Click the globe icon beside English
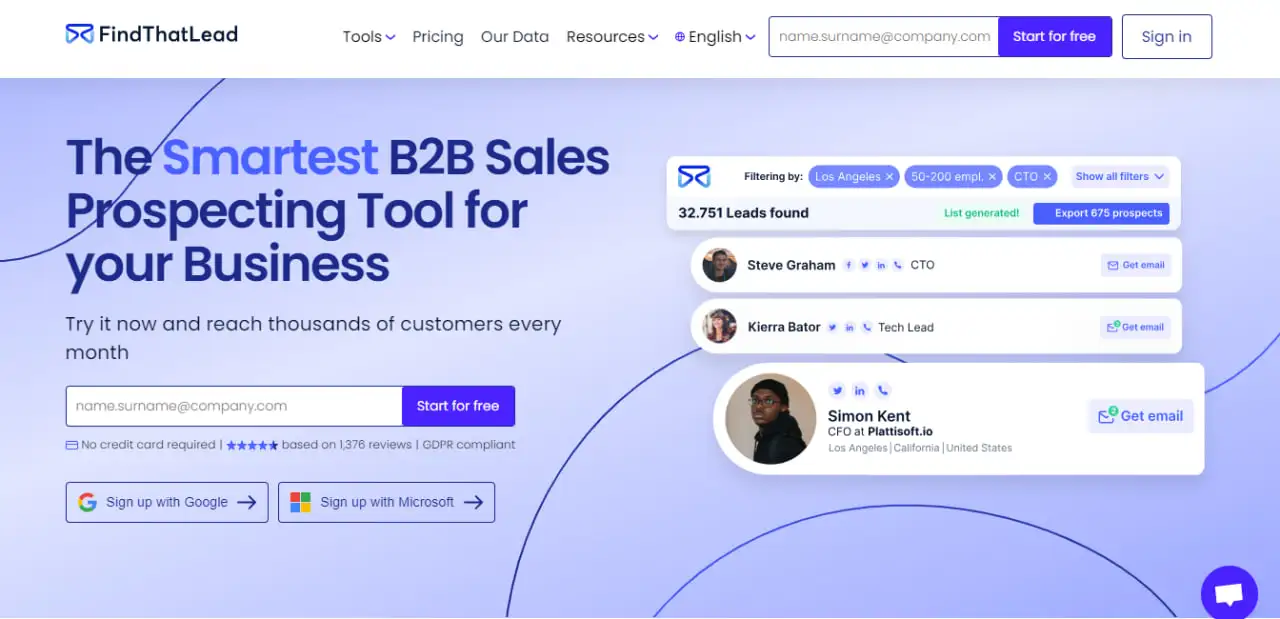 pyautogui.click(x=680, y=37)
